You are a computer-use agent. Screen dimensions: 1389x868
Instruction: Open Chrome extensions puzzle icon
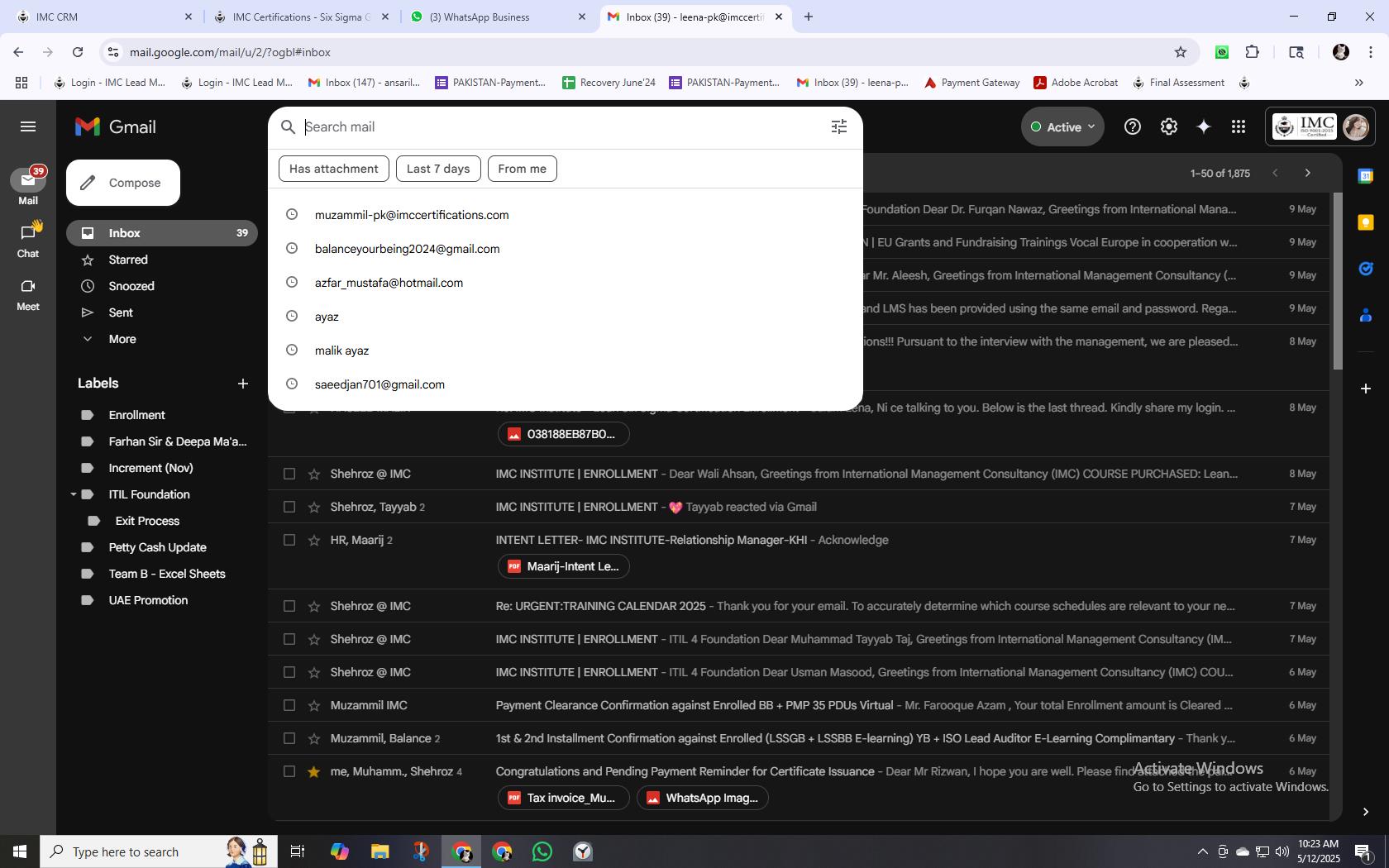coord(1252,52)
